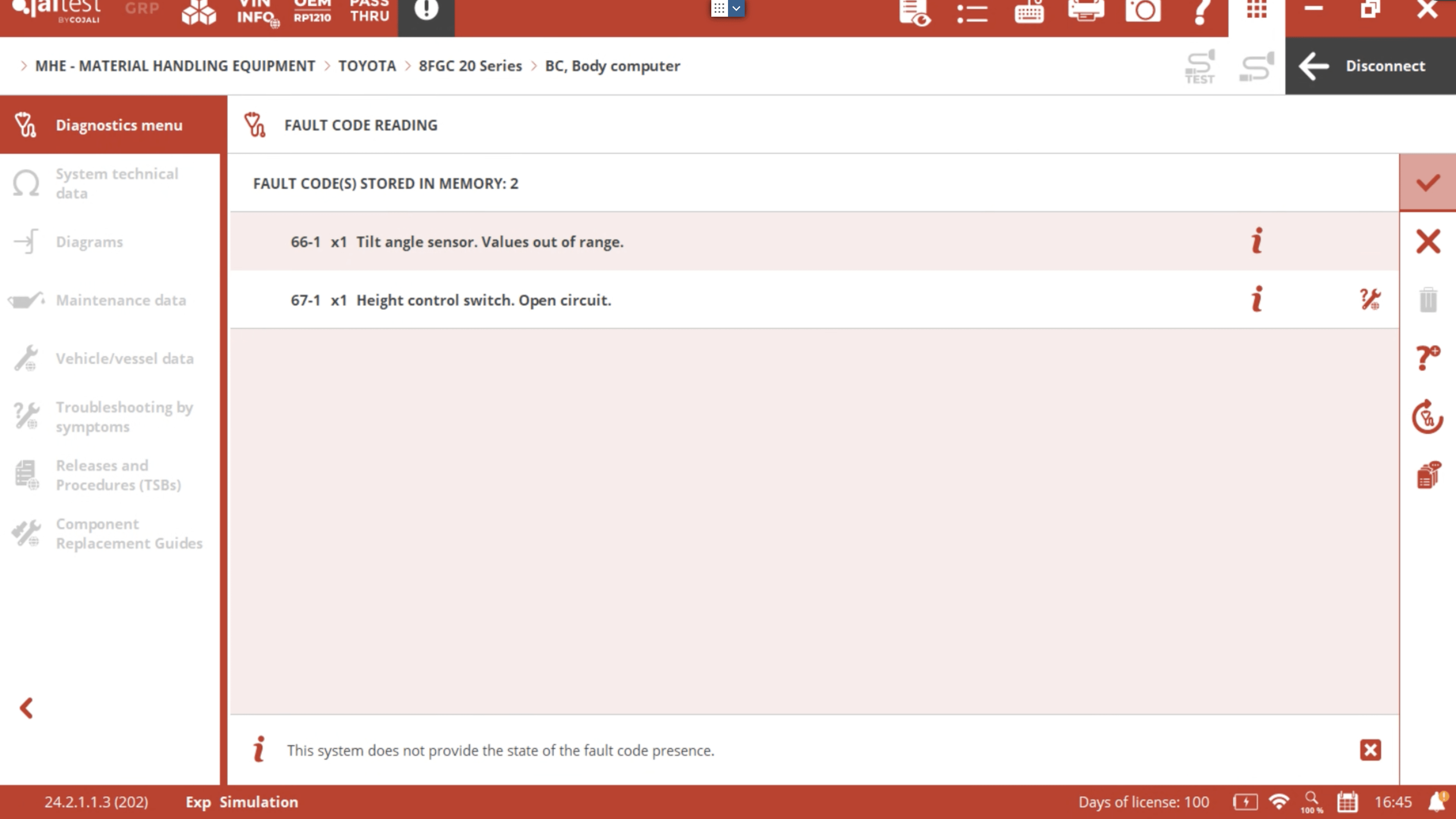Expand the small dropdown arrow at top center
Viewport: 1456px width, 819px height.
click(736, 8)
